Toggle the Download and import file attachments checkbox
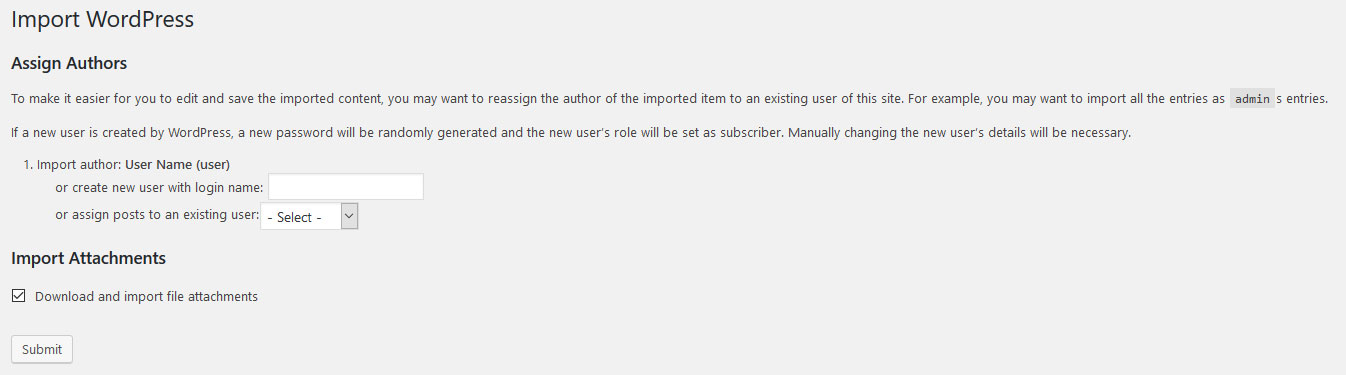Viewport: 1346px width, 375px height. (x=18, y=296)
